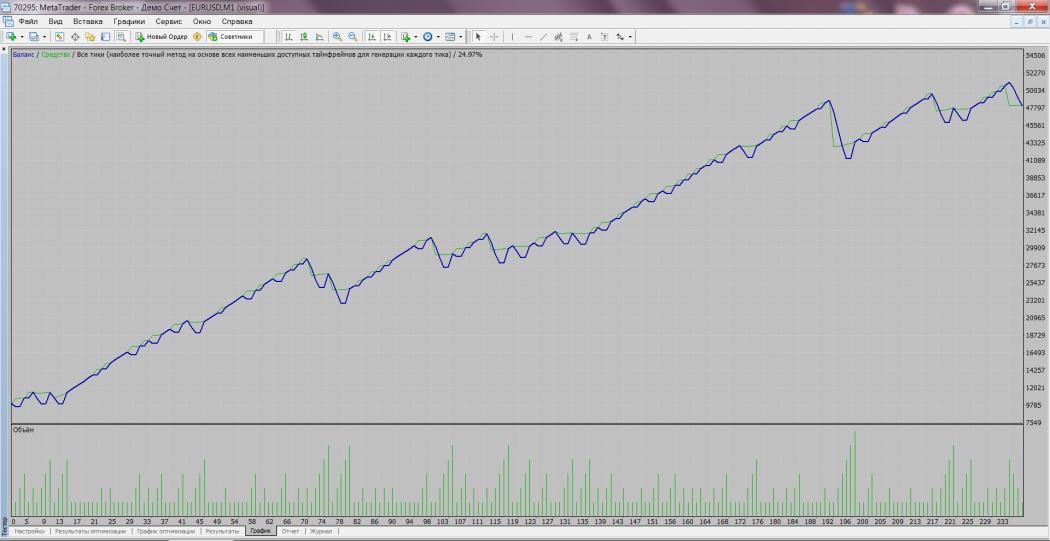Open the Вид menu
Viewport: 1050px width, 541px height.
(56, 21)
